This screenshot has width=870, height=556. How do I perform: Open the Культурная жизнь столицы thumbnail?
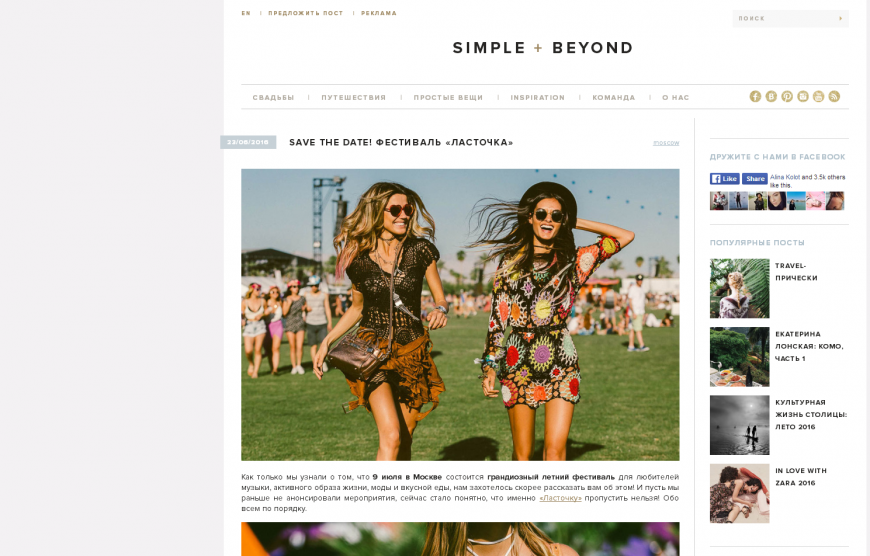click(x=740, y=425)
